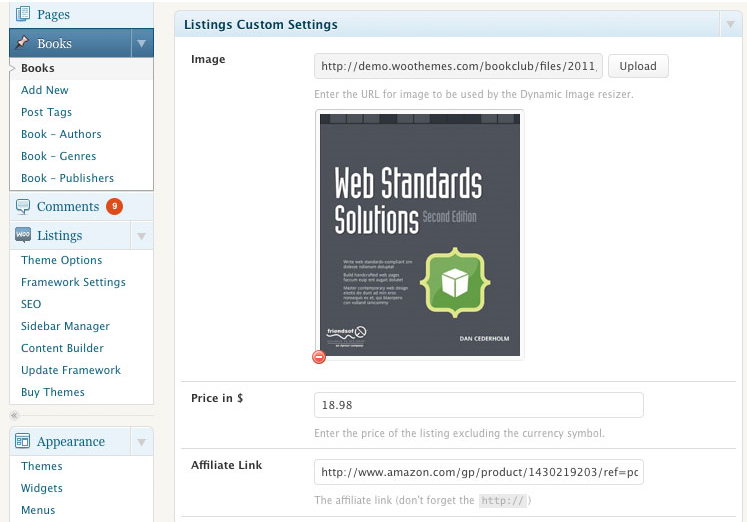Open the Appearance menu
This screenshot has height=522, width=747.
(71, 442)
